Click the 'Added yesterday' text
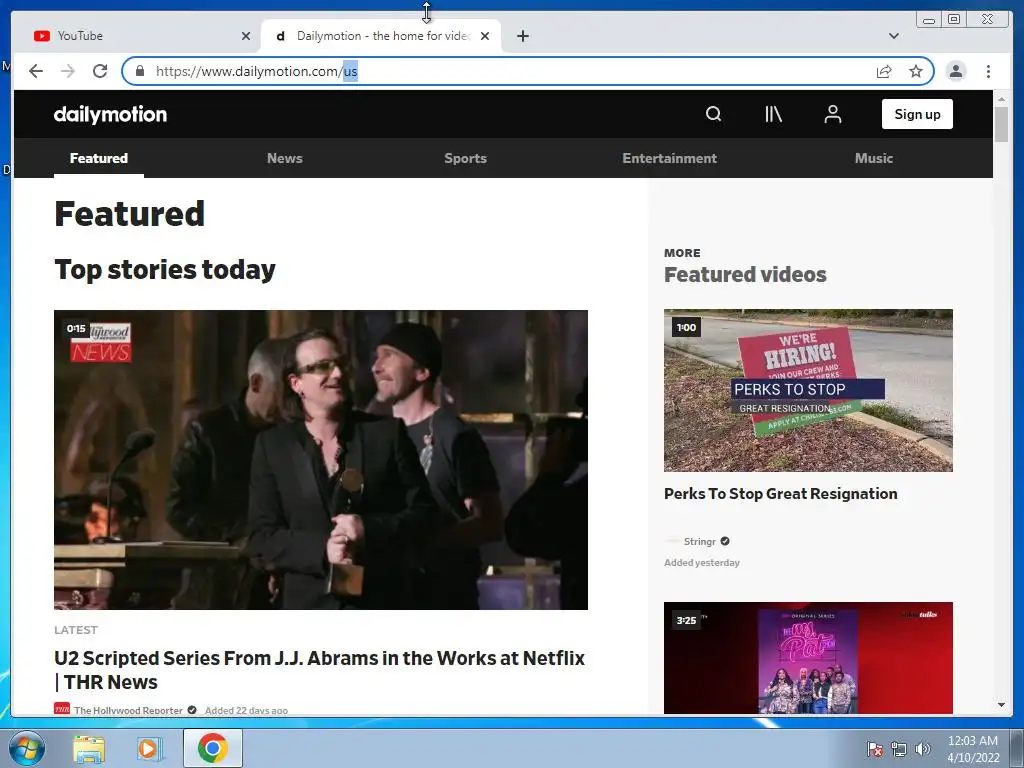Viewport: 1024px width, 768px height. (701, 563)
